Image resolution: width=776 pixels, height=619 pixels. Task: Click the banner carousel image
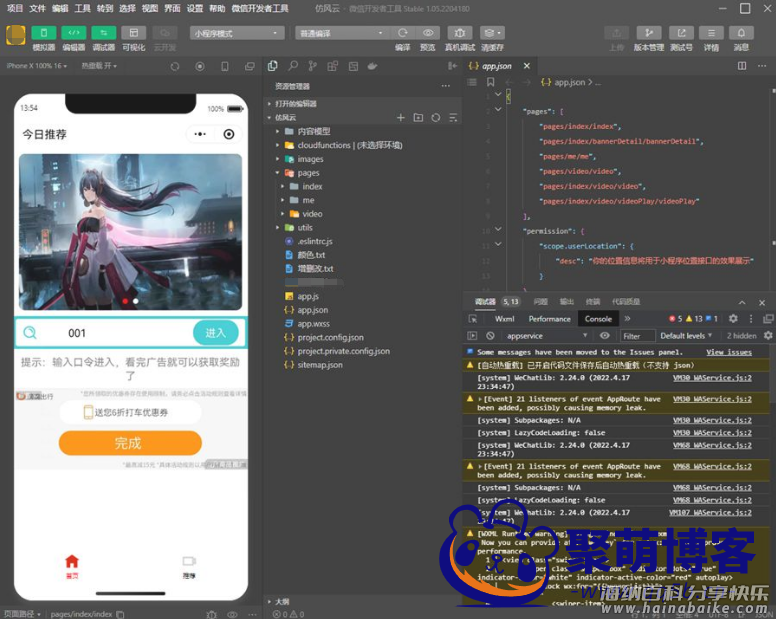tap(131, 232)
